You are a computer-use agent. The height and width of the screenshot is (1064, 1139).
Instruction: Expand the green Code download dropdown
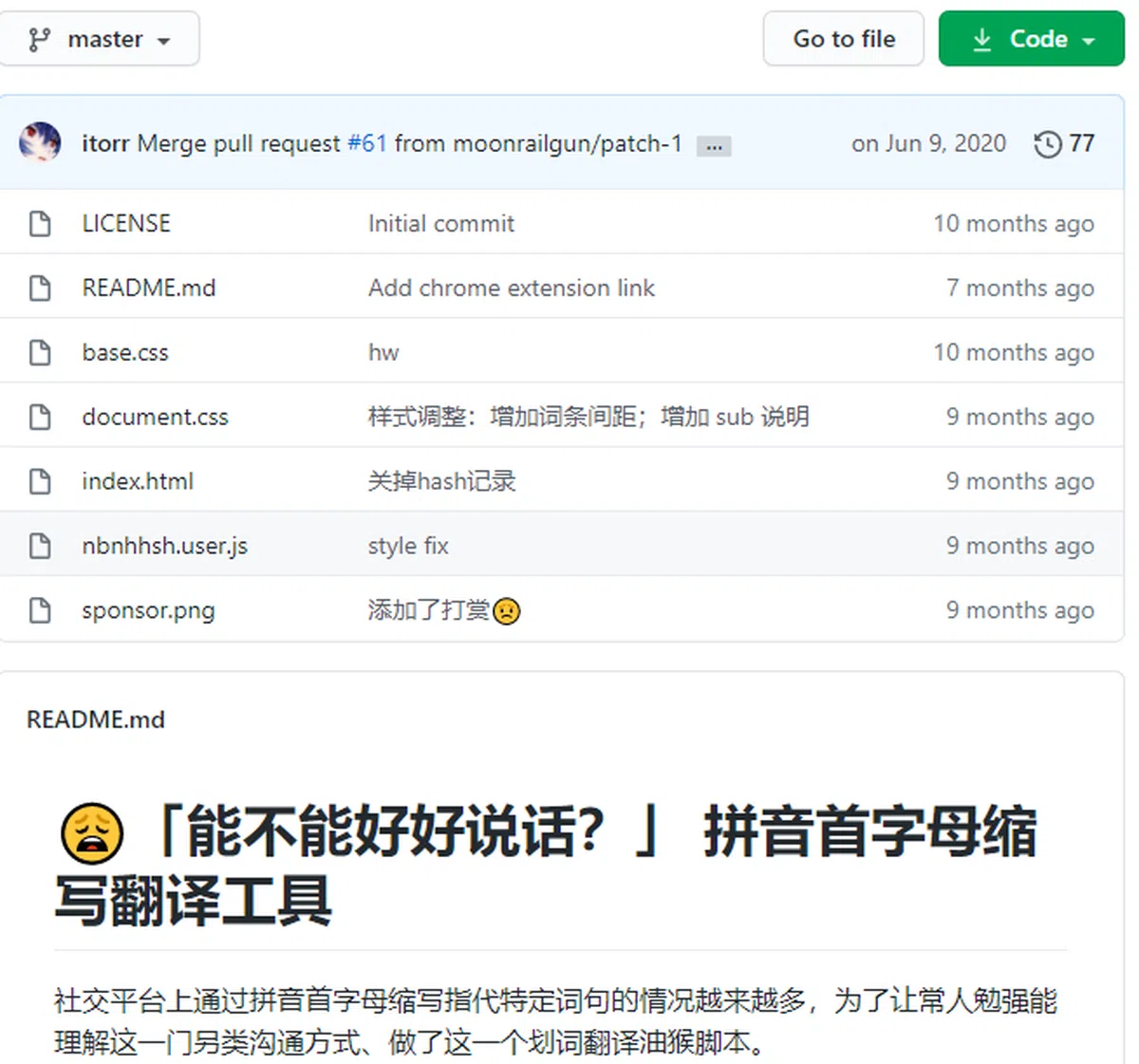(1031, 39)
